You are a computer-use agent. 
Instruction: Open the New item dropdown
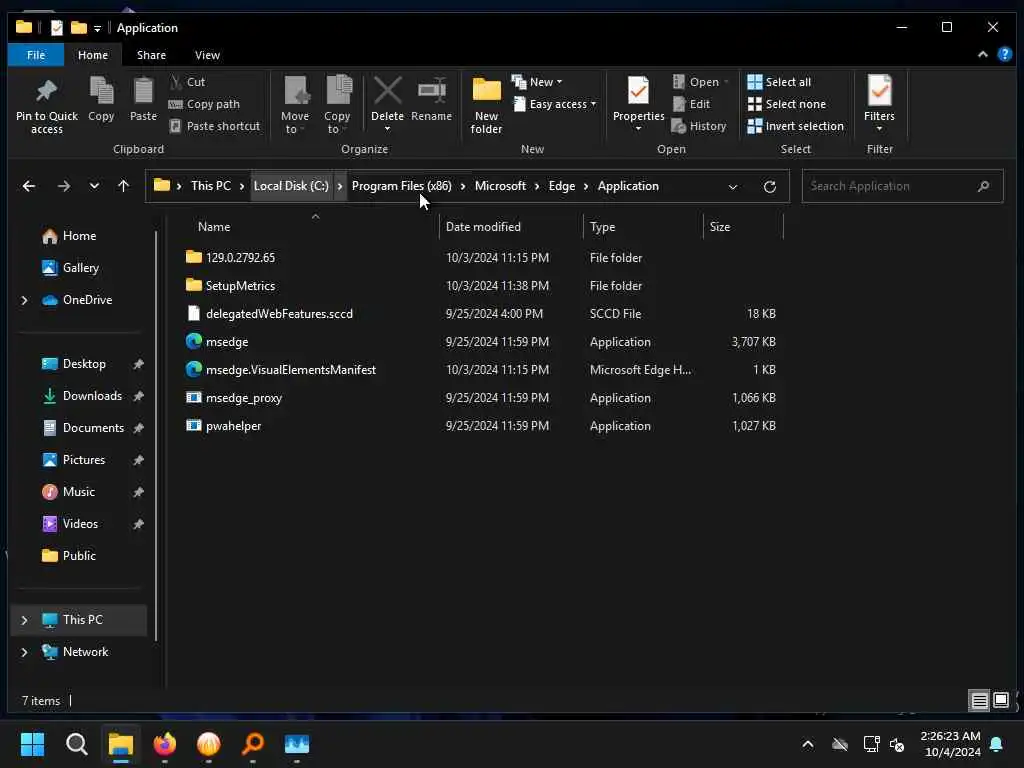coord(537,82)
